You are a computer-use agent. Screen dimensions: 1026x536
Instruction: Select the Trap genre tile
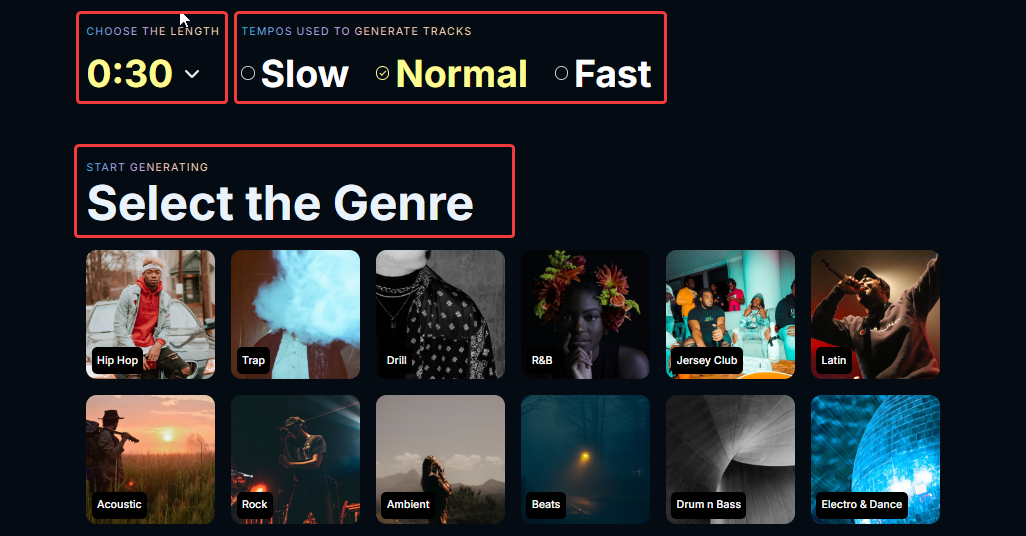295,314
